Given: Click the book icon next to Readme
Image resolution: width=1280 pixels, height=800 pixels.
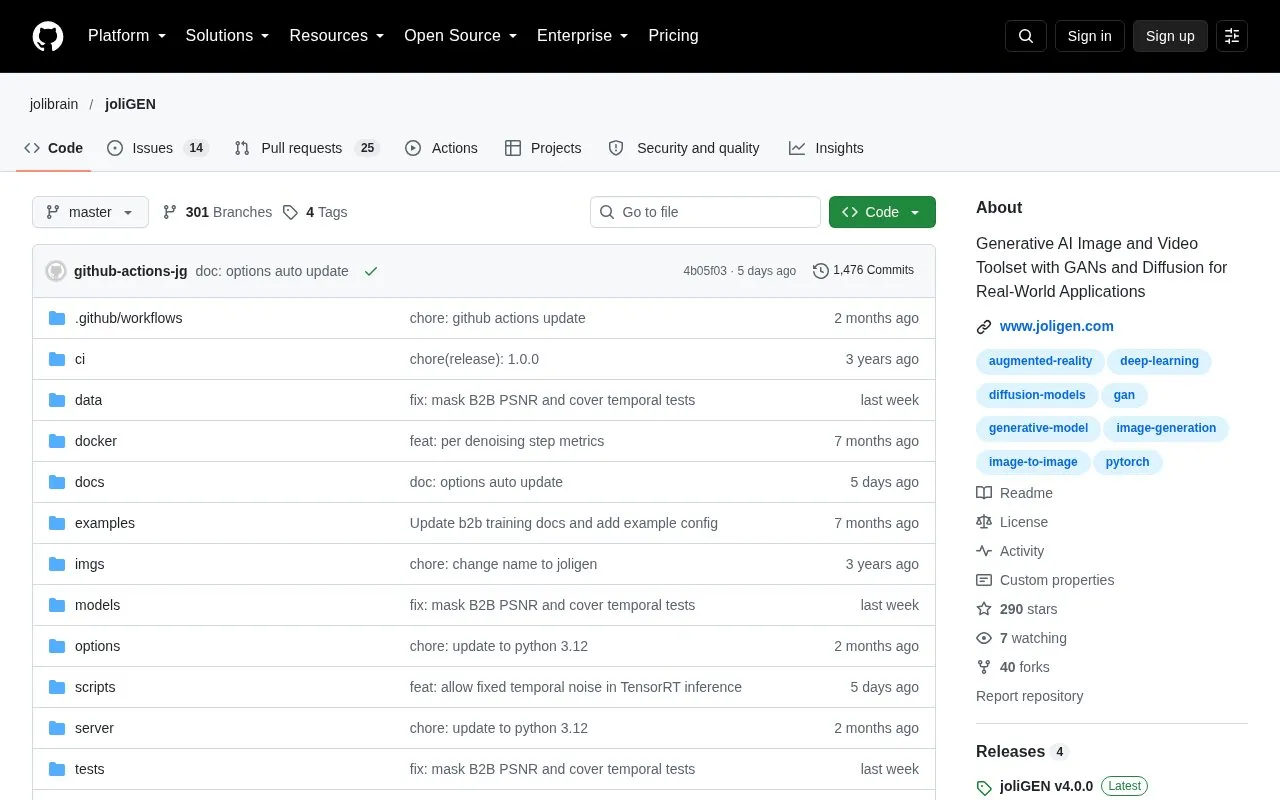Looking at the screenshot, I should click(984, 493).
